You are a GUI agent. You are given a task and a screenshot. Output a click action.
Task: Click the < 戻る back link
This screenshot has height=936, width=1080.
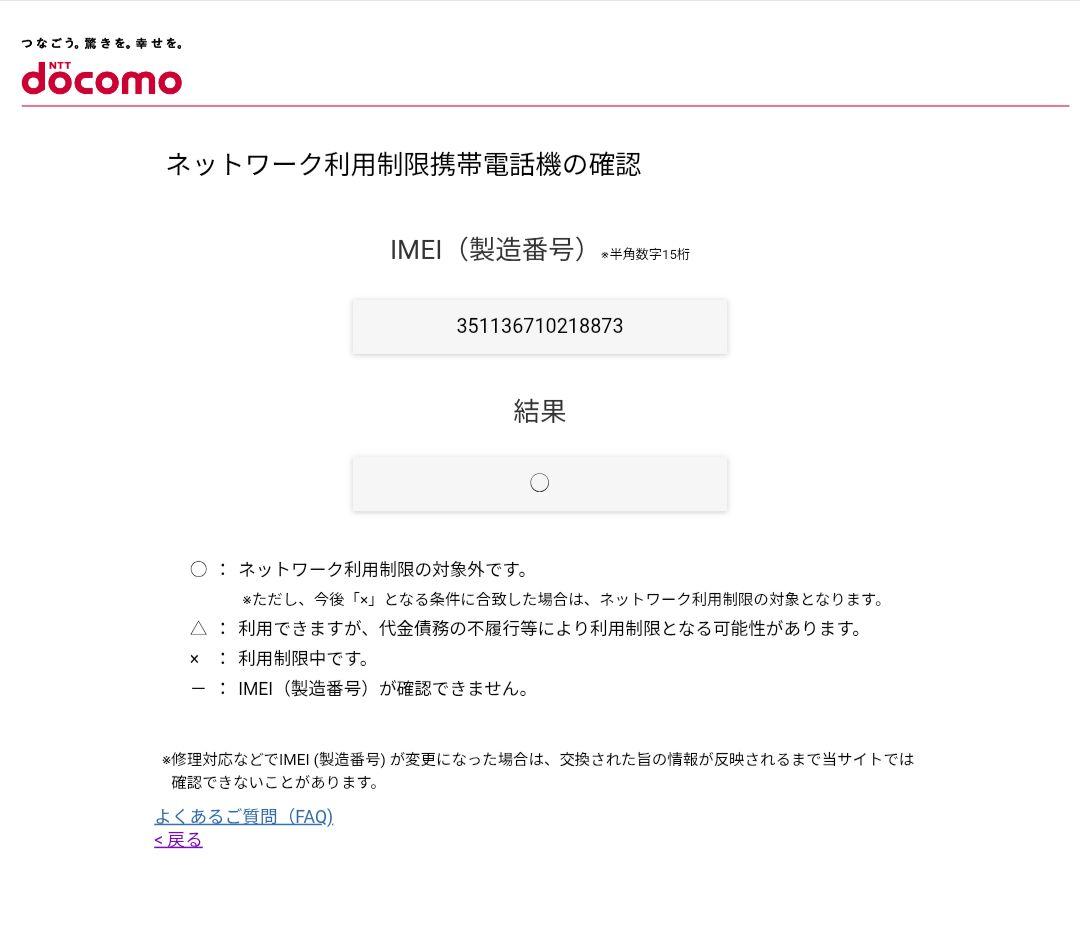[x=177, y=840]
